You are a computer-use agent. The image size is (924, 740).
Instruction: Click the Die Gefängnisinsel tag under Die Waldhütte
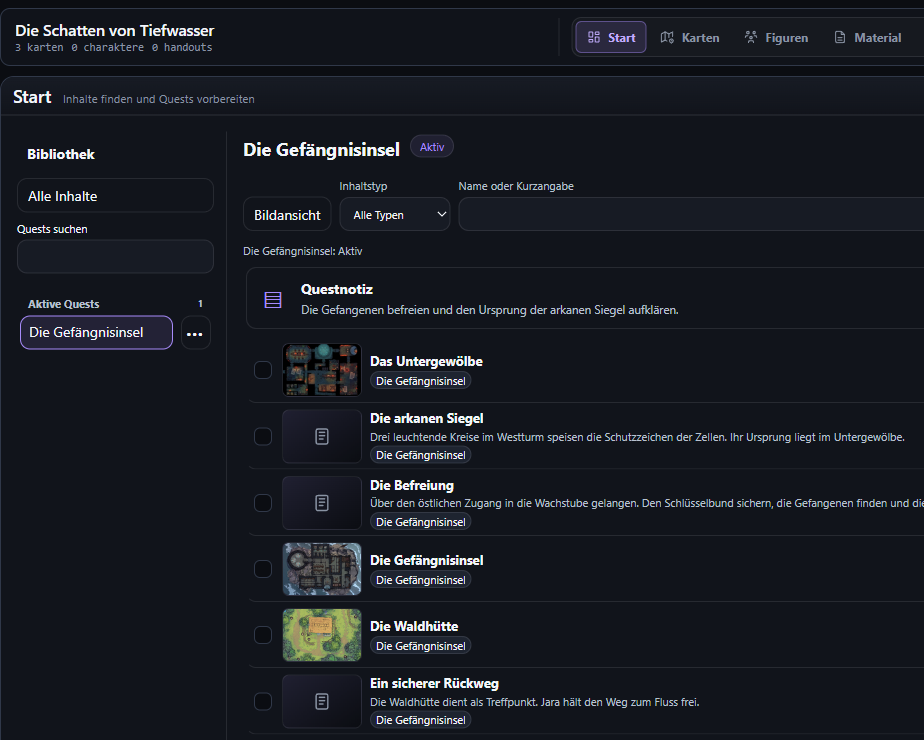point(421,646)
